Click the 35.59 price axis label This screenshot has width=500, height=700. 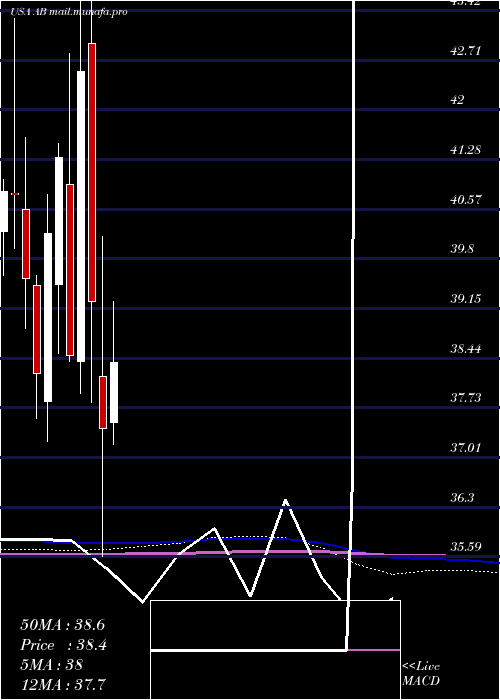(x=466, y=547)
